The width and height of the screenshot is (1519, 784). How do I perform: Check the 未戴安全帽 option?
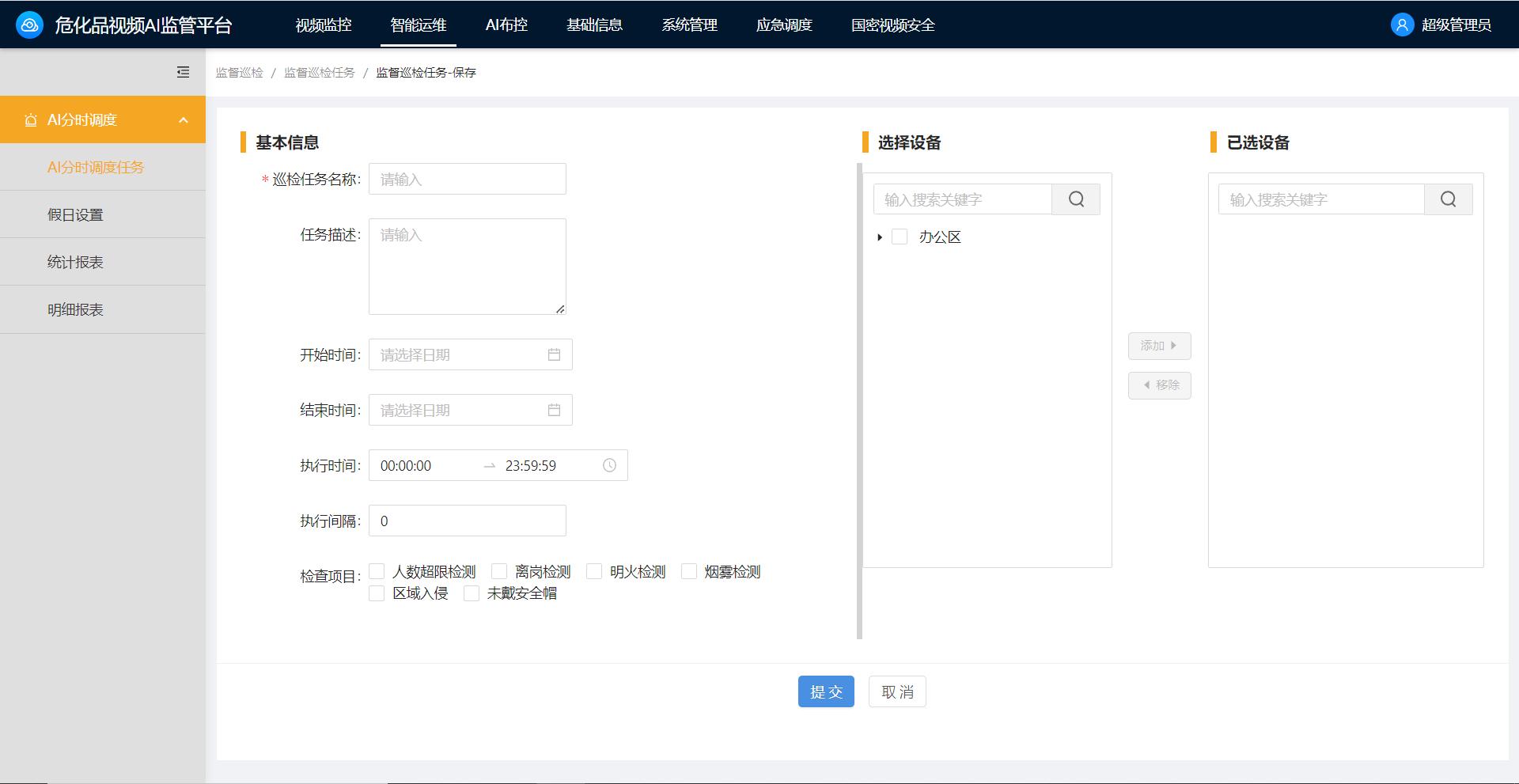pos(472,593)
